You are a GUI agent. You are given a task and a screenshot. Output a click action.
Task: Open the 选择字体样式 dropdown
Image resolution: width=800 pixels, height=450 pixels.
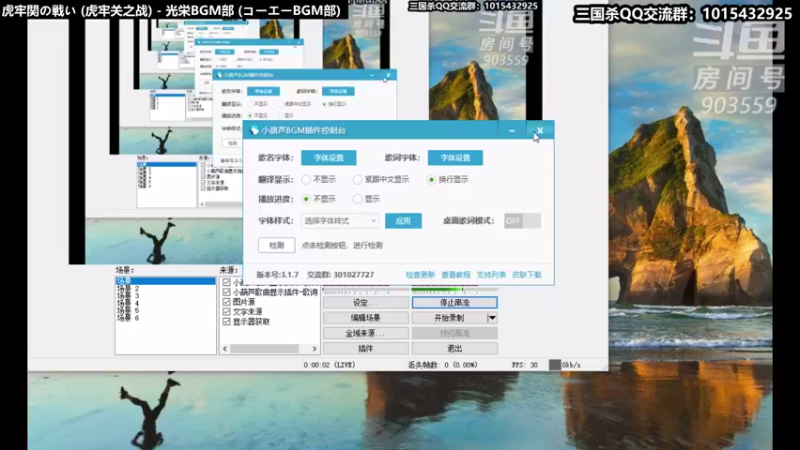click(x=340, y=221)
